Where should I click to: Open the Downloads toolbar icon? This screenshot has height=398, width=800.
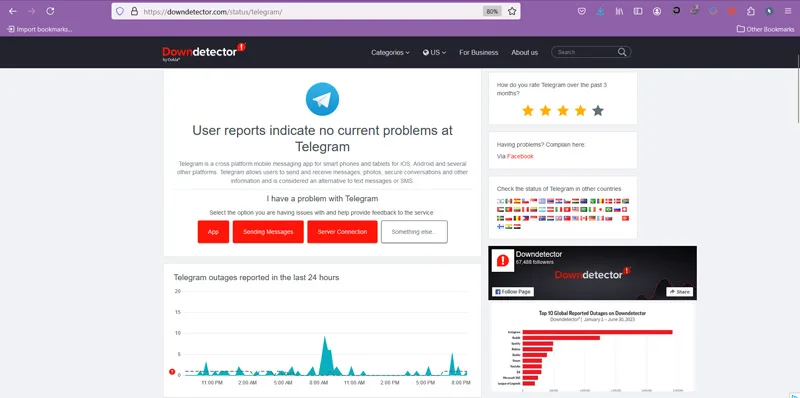click(601, 11)
